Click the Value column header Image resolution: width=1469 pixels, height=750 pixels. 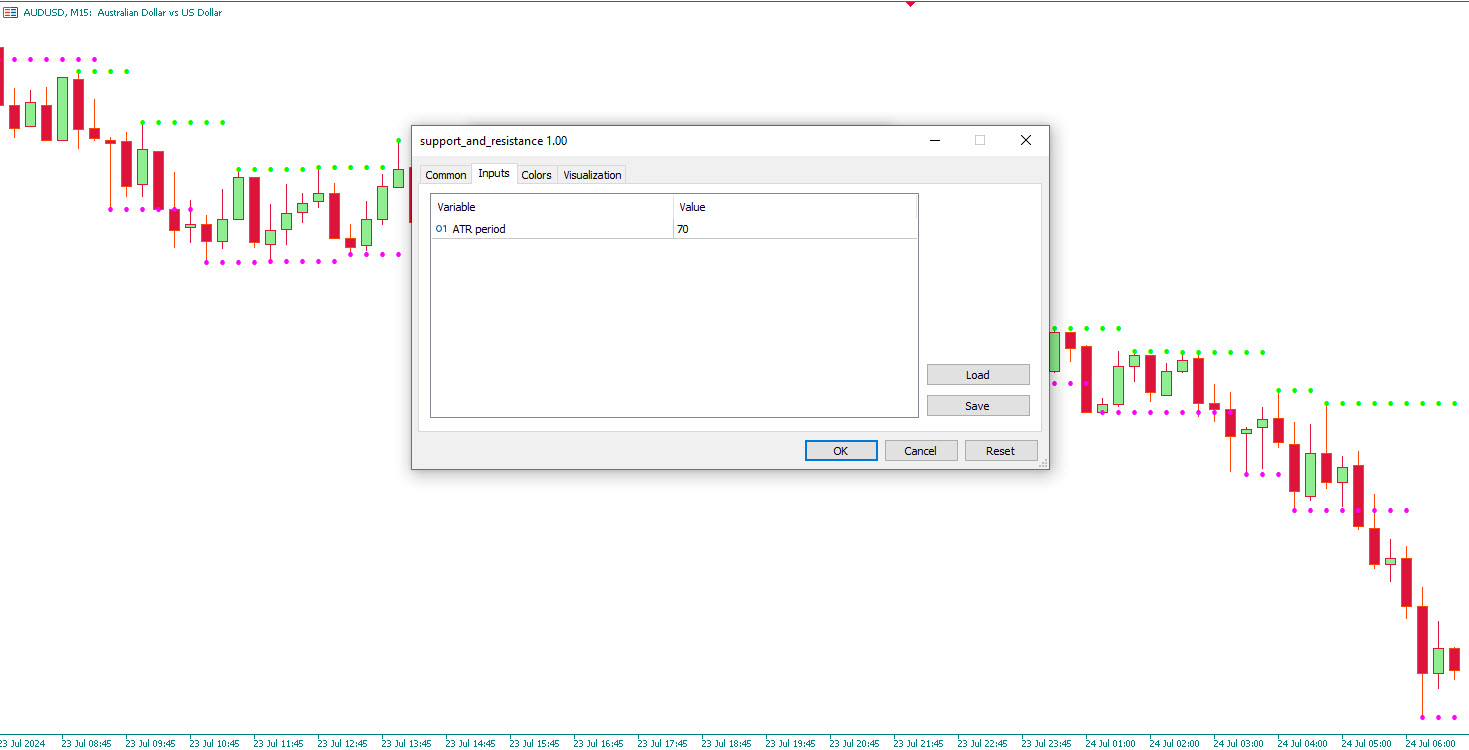tap(795, 207)
